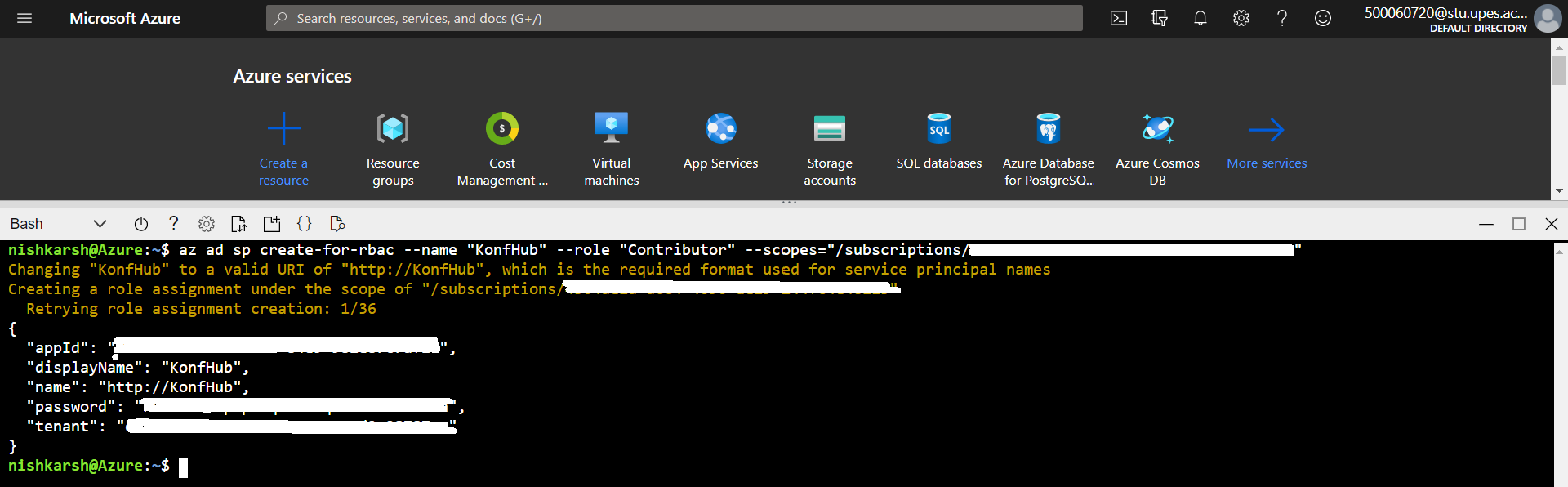The width and height of the screenshot is (1568, 487).
Task: Open the Cost Management icon
Action: click(x=502, y=128)
